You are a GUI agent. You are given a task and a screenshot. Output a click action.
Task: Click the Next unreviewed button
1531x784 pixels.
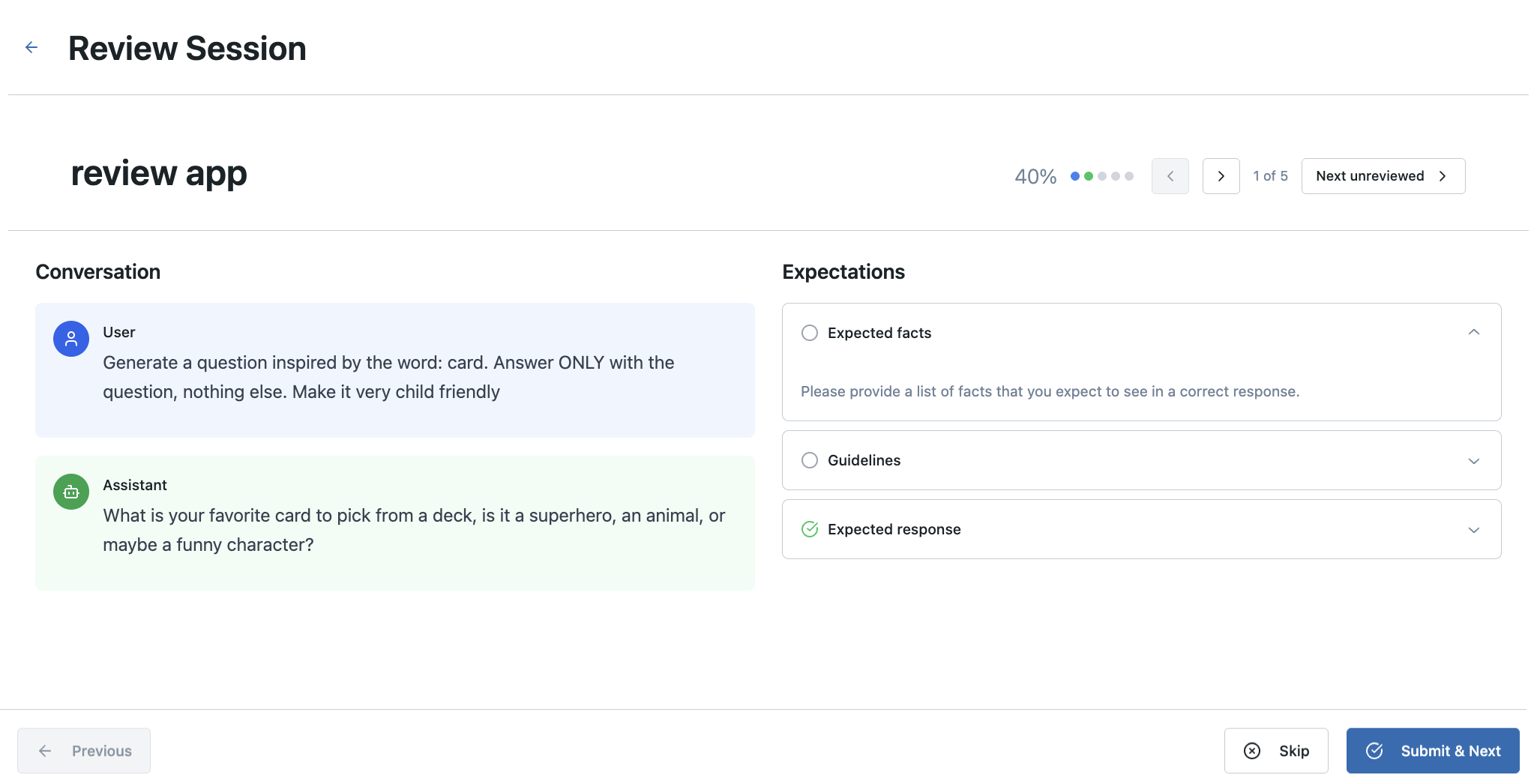coord(1383,176)
